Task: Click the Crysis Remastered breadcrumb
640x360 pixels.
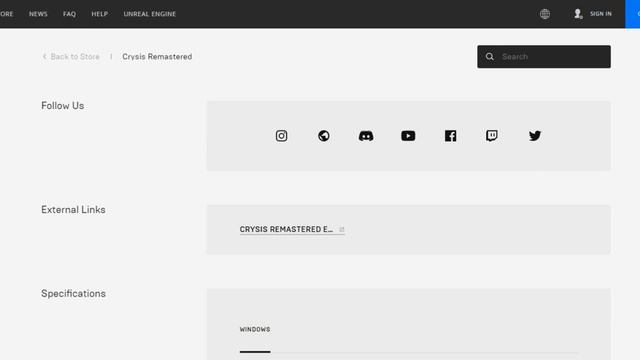Action: [x=157, y=57]
